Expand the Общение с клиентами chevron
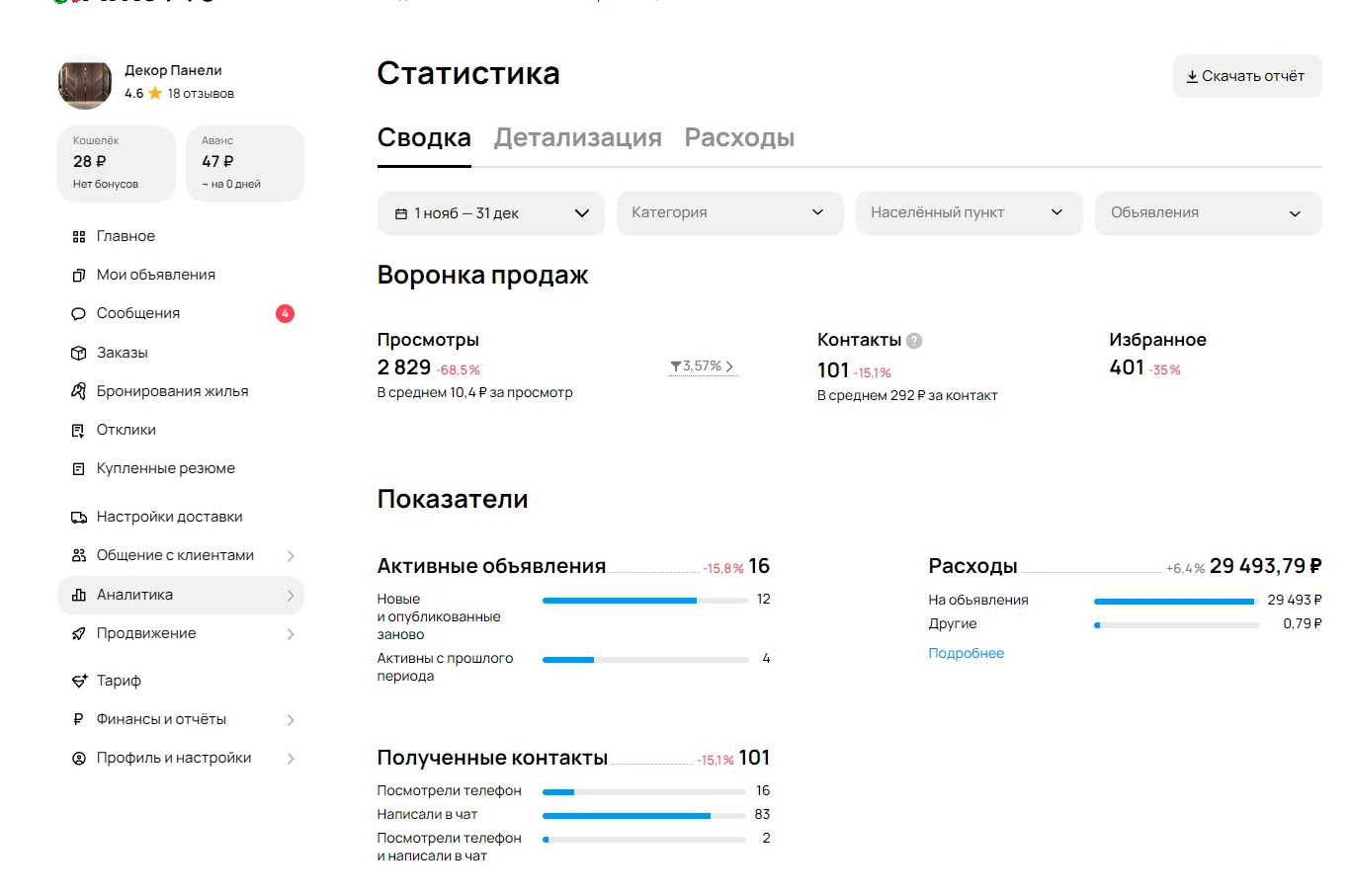The width and height of the screenshot is (1349, 896). pos(291,556)
